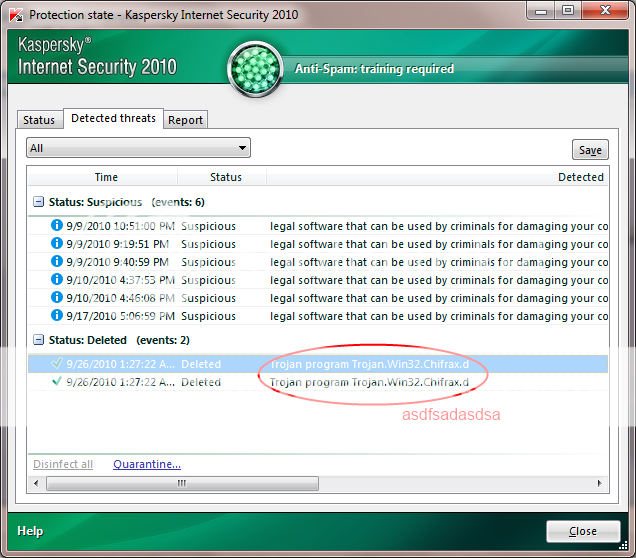Click the green protection status orb
Viewport: 636px width, 558px height.
click(255, 69)
